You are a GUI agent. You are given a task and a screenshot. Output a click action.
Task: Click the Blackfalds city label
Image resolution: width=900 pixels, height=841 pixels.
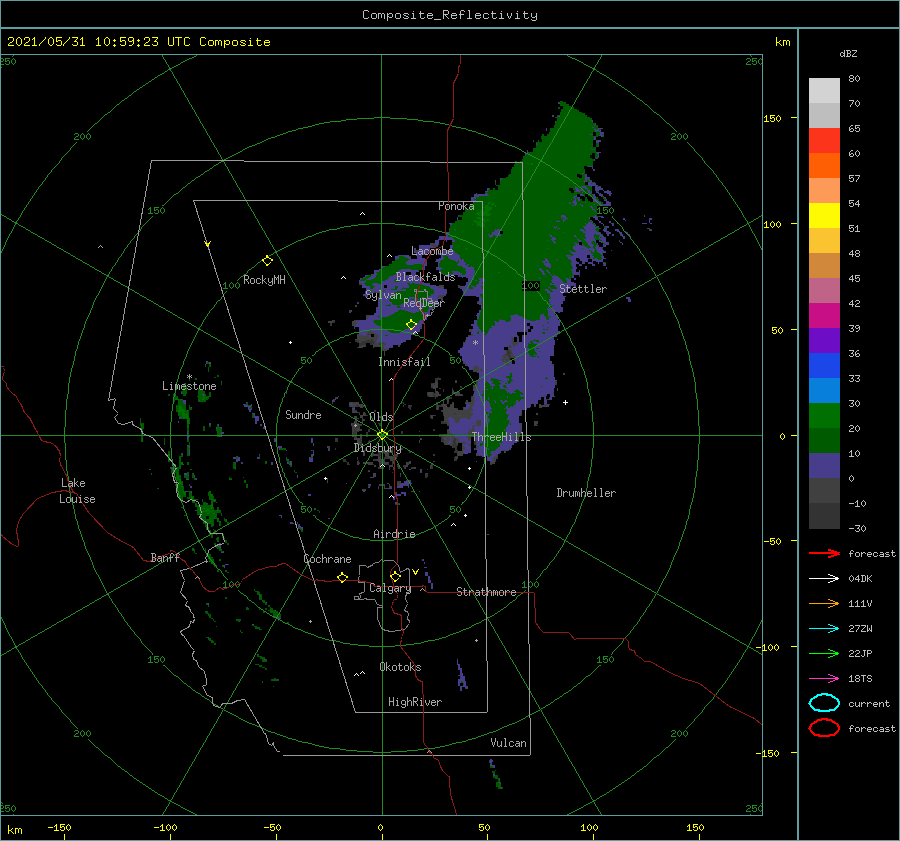pos(425,277)
